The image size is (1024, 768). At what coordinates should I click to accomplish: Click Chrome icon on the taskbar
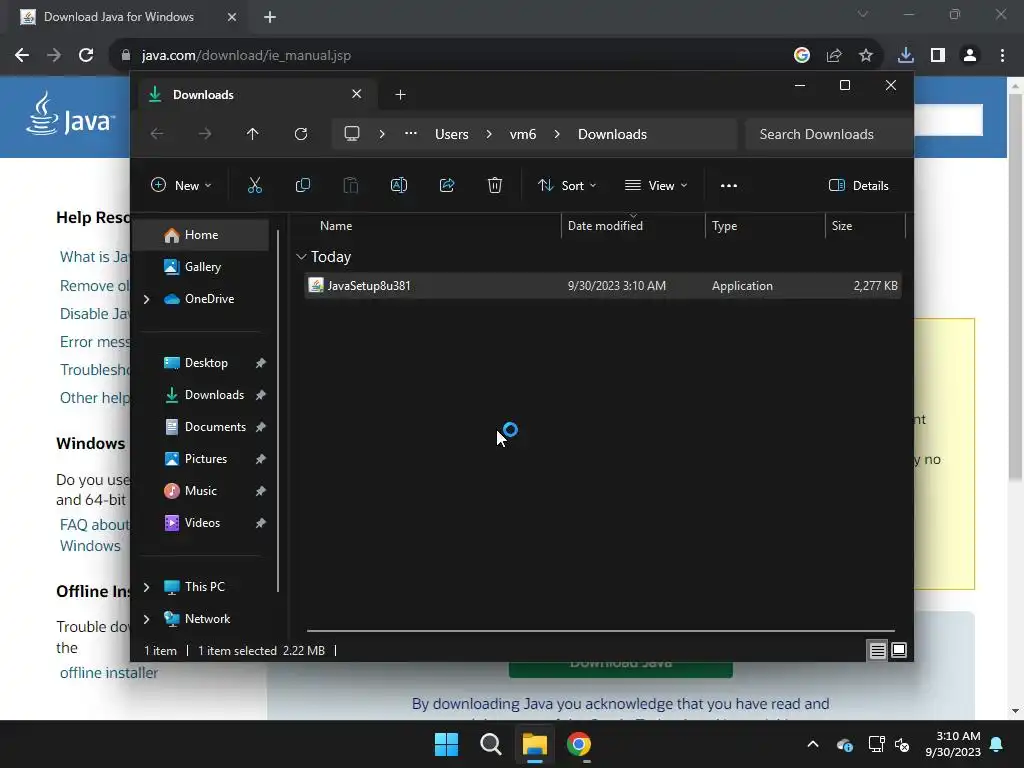coord(579,744)
